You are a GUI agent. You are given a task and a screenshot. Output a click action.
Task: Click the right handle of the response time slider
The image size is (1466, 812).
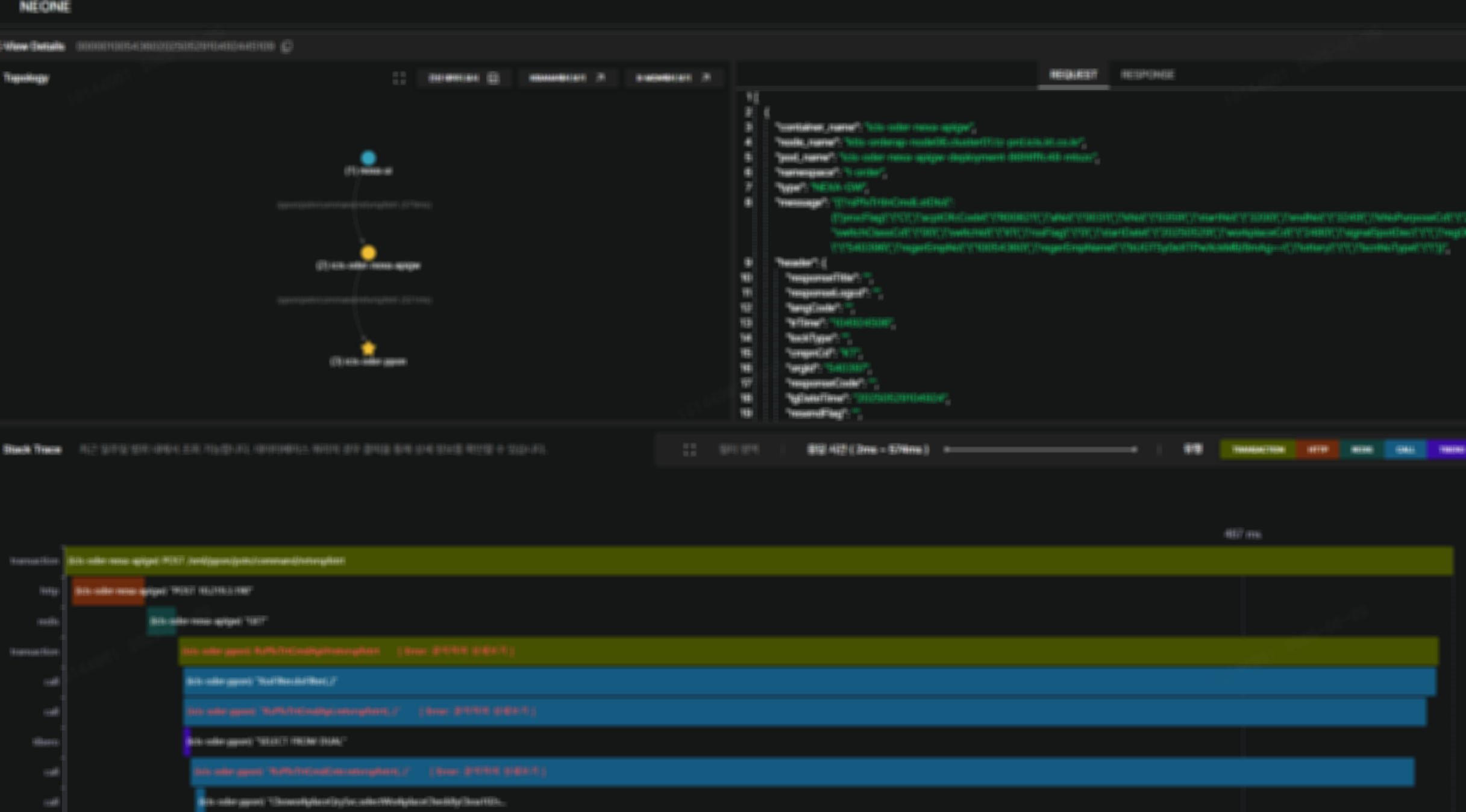[1135, 449]
